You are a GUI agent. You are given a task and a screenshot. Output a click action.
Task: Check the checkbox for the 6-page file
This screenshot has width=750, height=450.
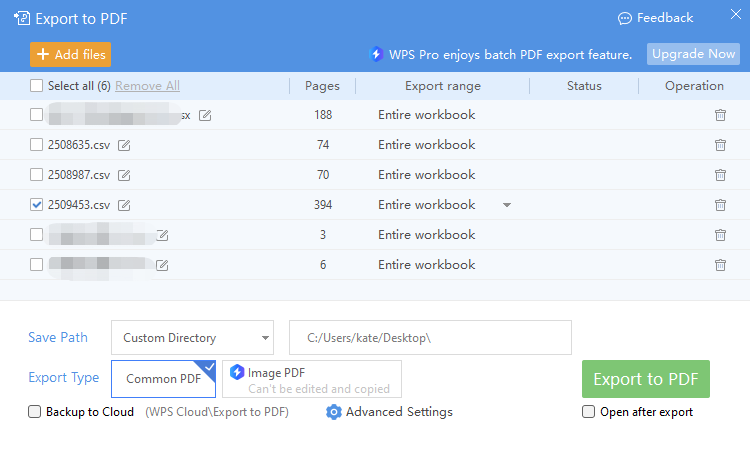[36, 264]
